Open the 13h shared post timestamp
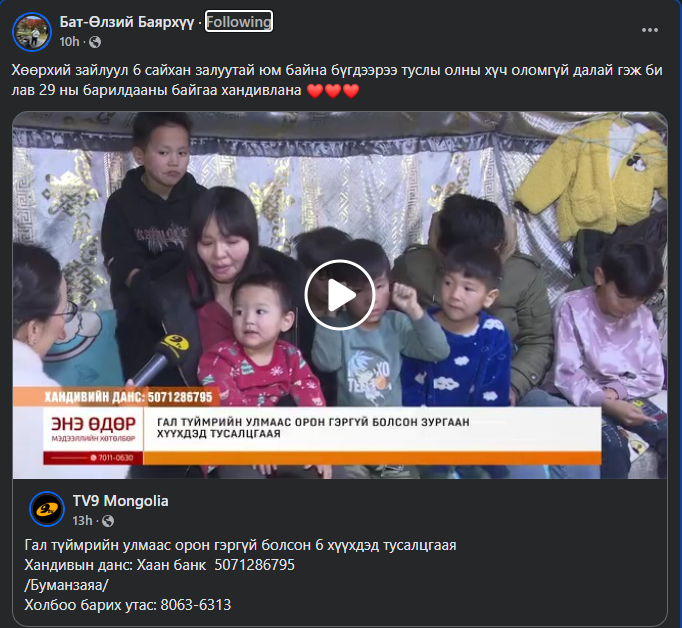Viewport: 682px width, 628px height. [82, 521]
